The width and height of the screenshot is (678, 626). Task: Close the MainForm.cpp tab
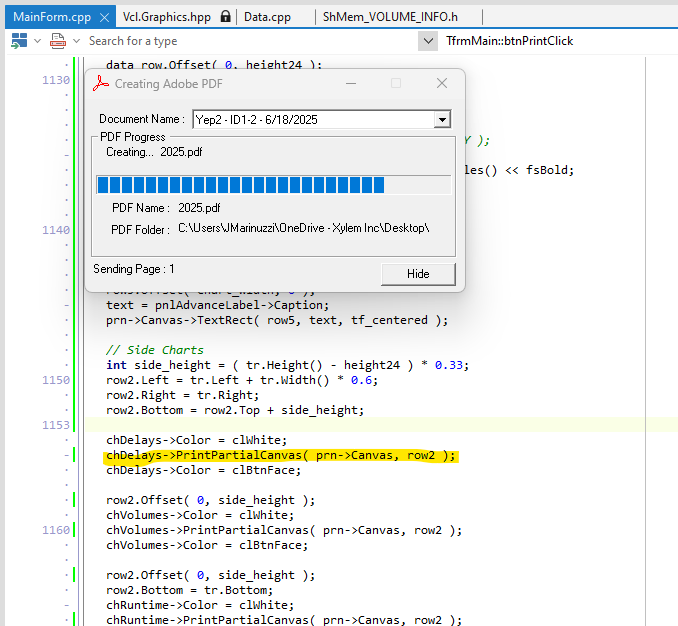[104, 17]
